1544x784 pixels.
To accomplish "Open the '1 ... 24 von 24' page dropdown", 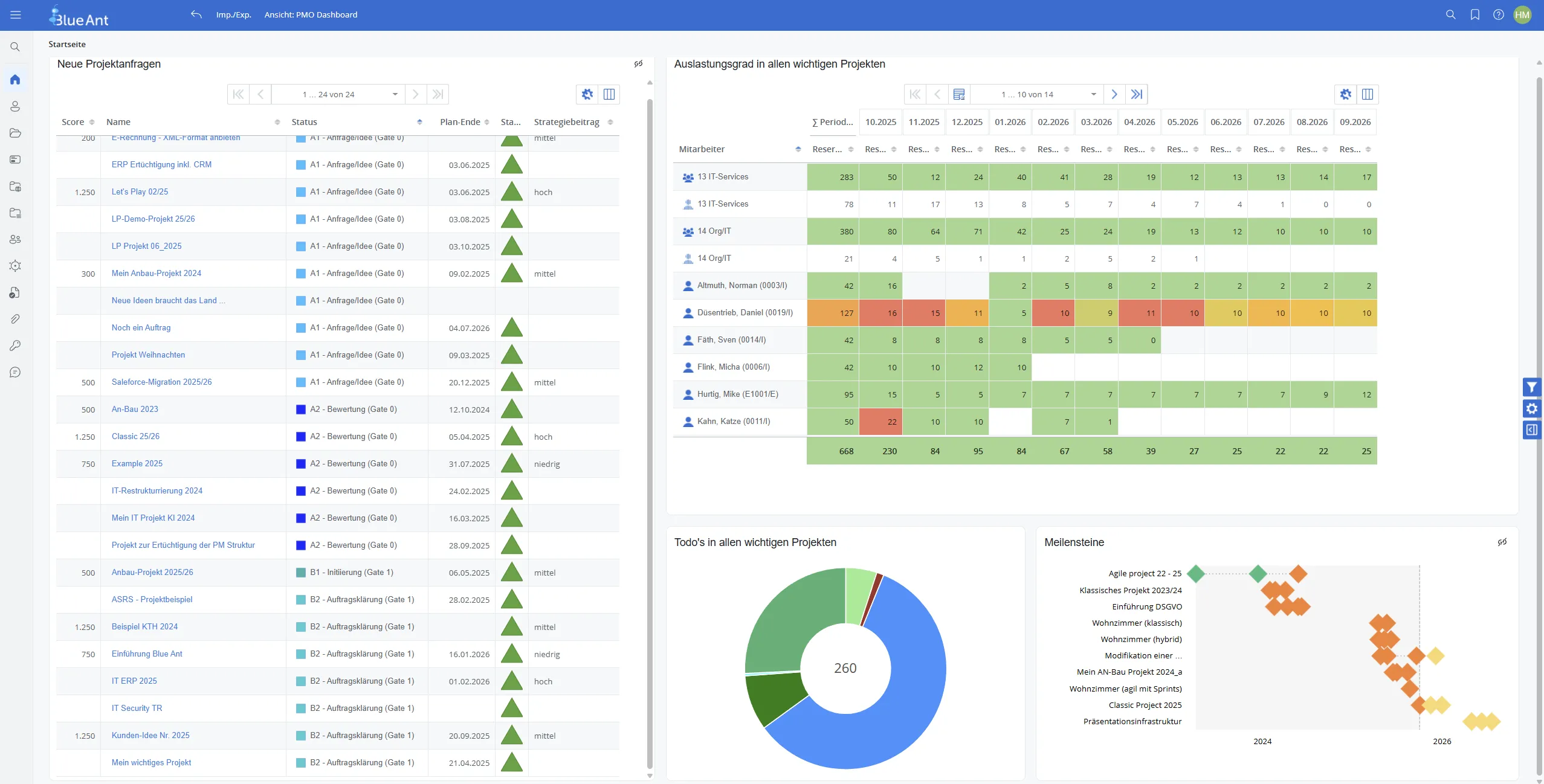I will 395,94.
